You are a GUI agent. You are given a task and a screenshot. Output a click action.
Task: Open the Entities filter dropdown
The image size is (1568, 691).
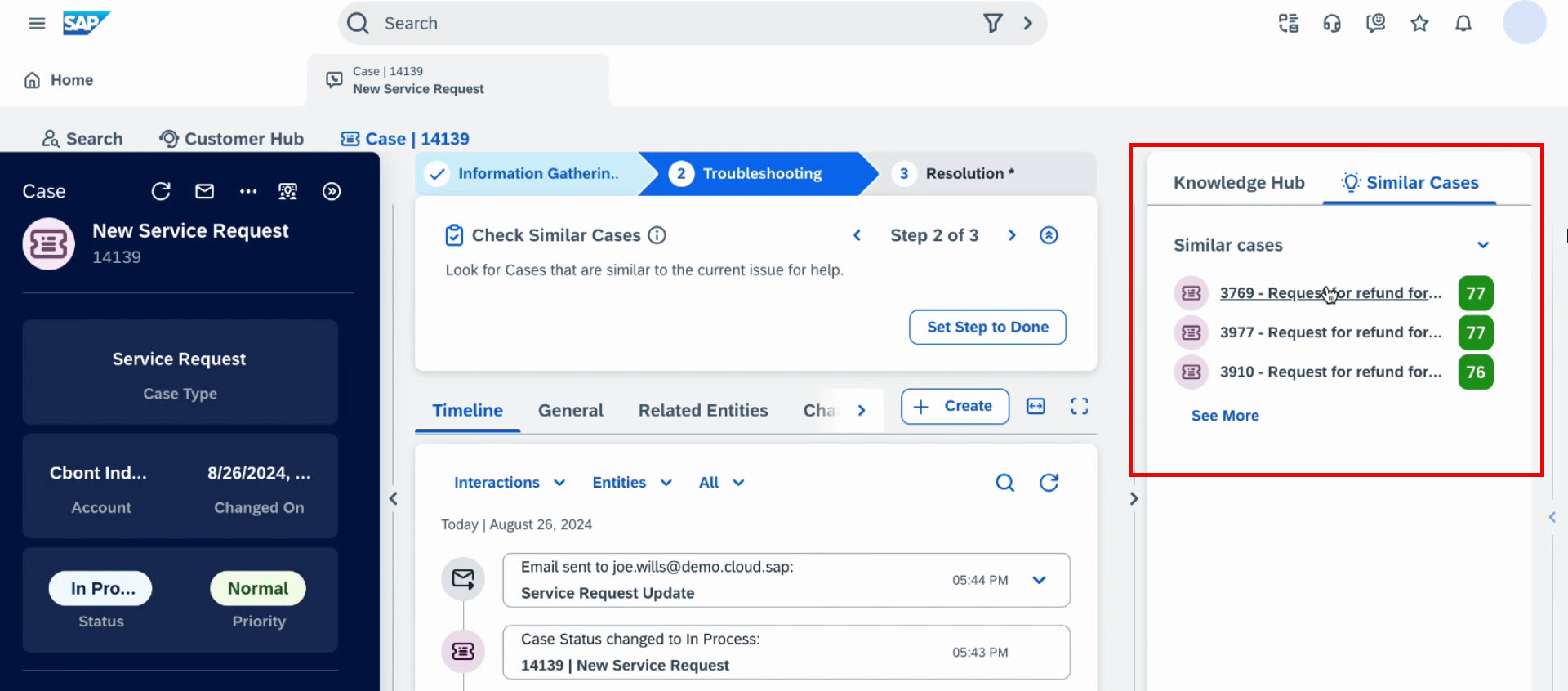point(632,483)
